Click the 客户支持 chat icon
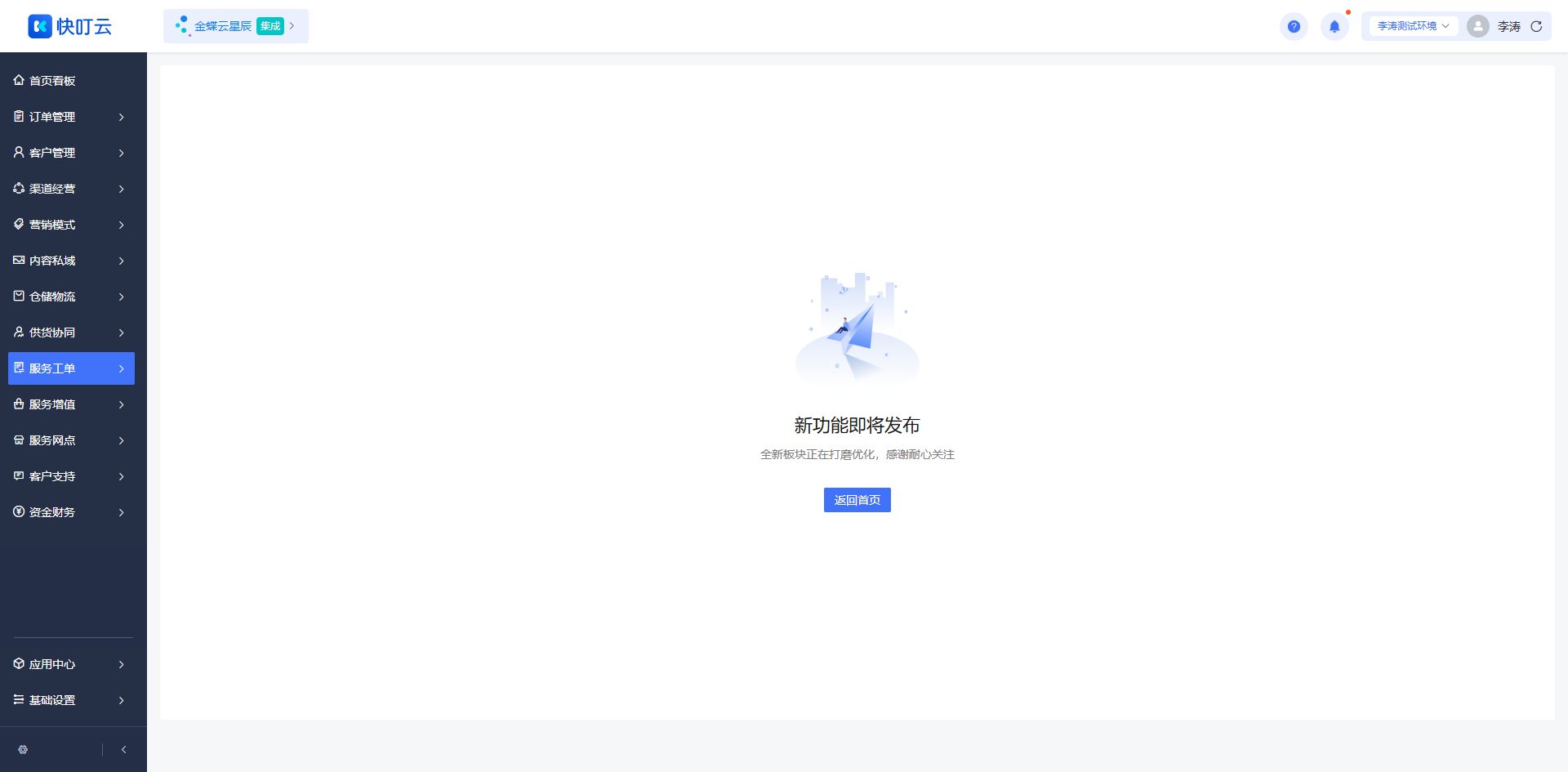The image size is (1568, 772). click(19, 475)
